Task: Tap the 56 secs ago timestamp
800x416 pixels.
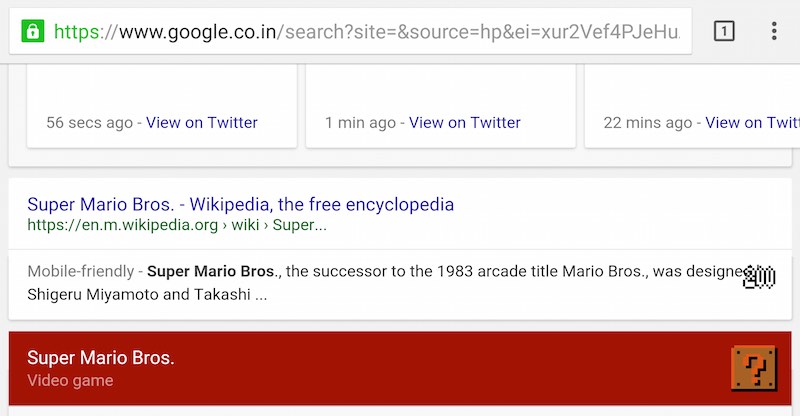Action: coord(89,123)
